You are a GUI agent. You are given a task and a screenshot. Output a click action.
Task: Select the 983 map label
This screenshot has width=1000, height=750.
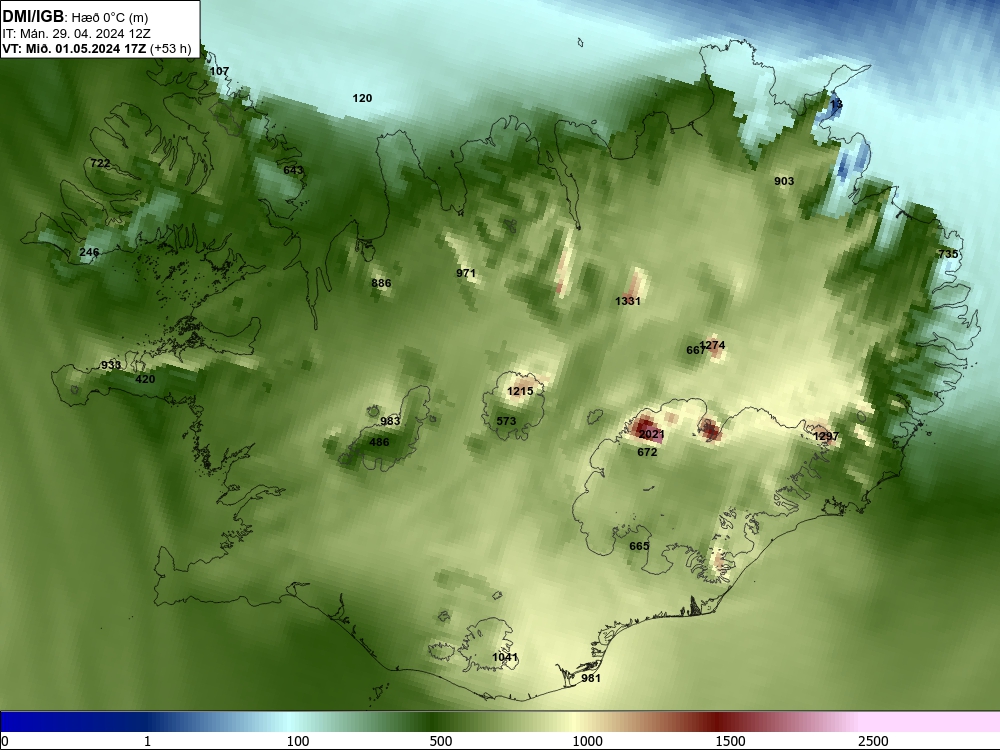[x=390, y=421]
